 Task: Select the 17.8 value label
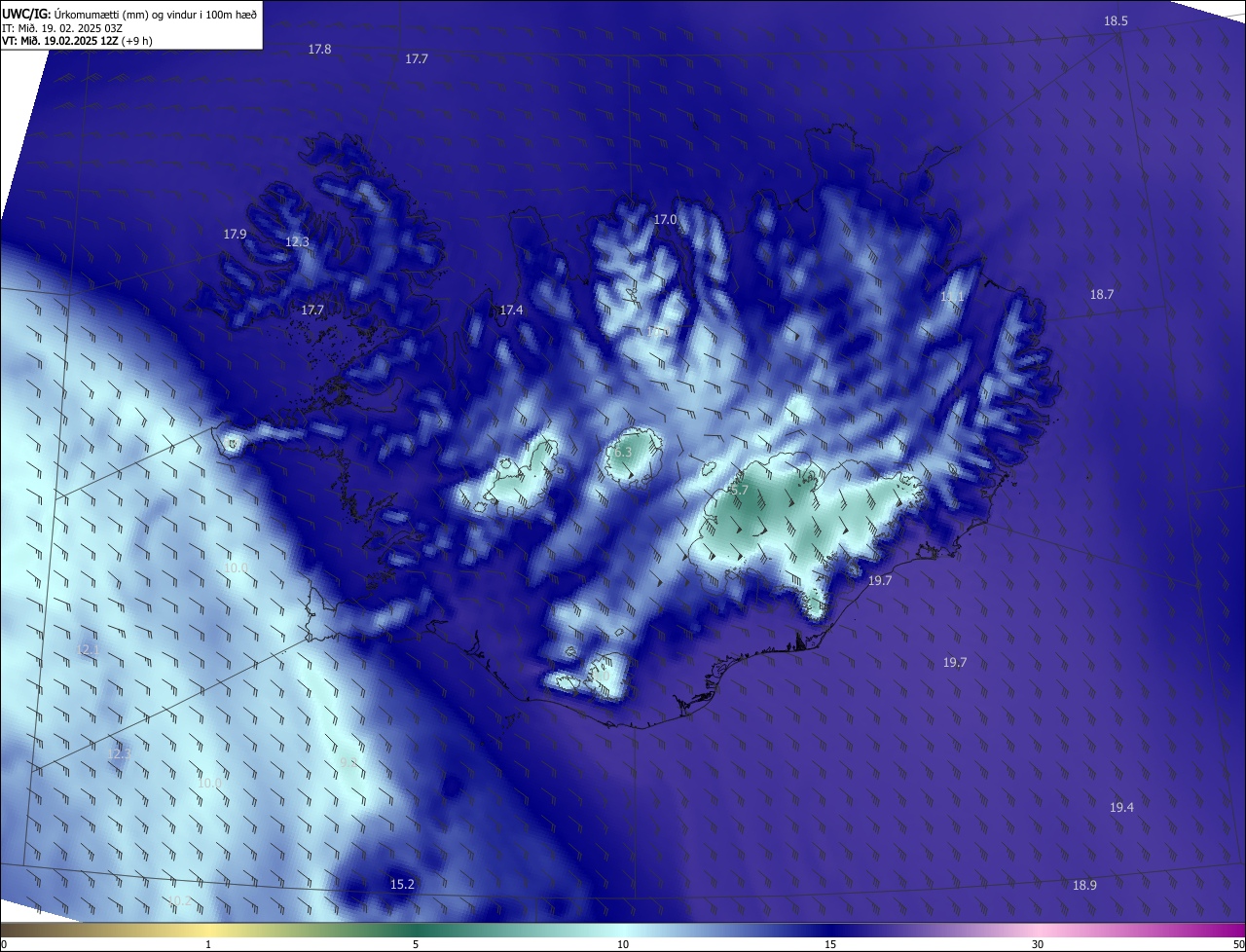pyautogui.click(x=319, y=49)
